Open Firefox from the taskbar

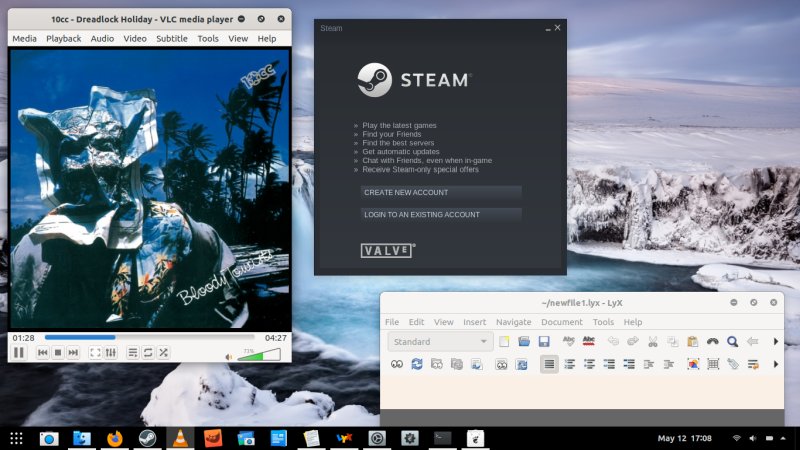click(x=115, y=438)
